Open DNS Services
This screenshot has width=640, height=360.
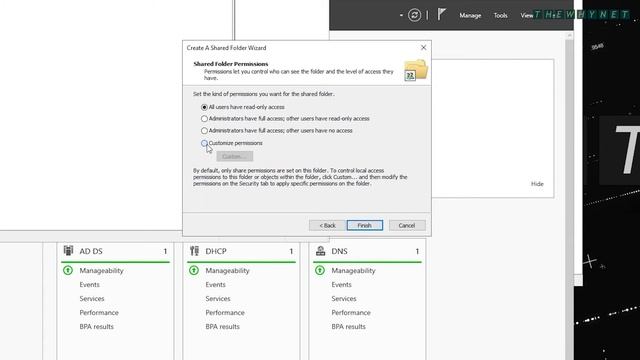coord(344,299)
